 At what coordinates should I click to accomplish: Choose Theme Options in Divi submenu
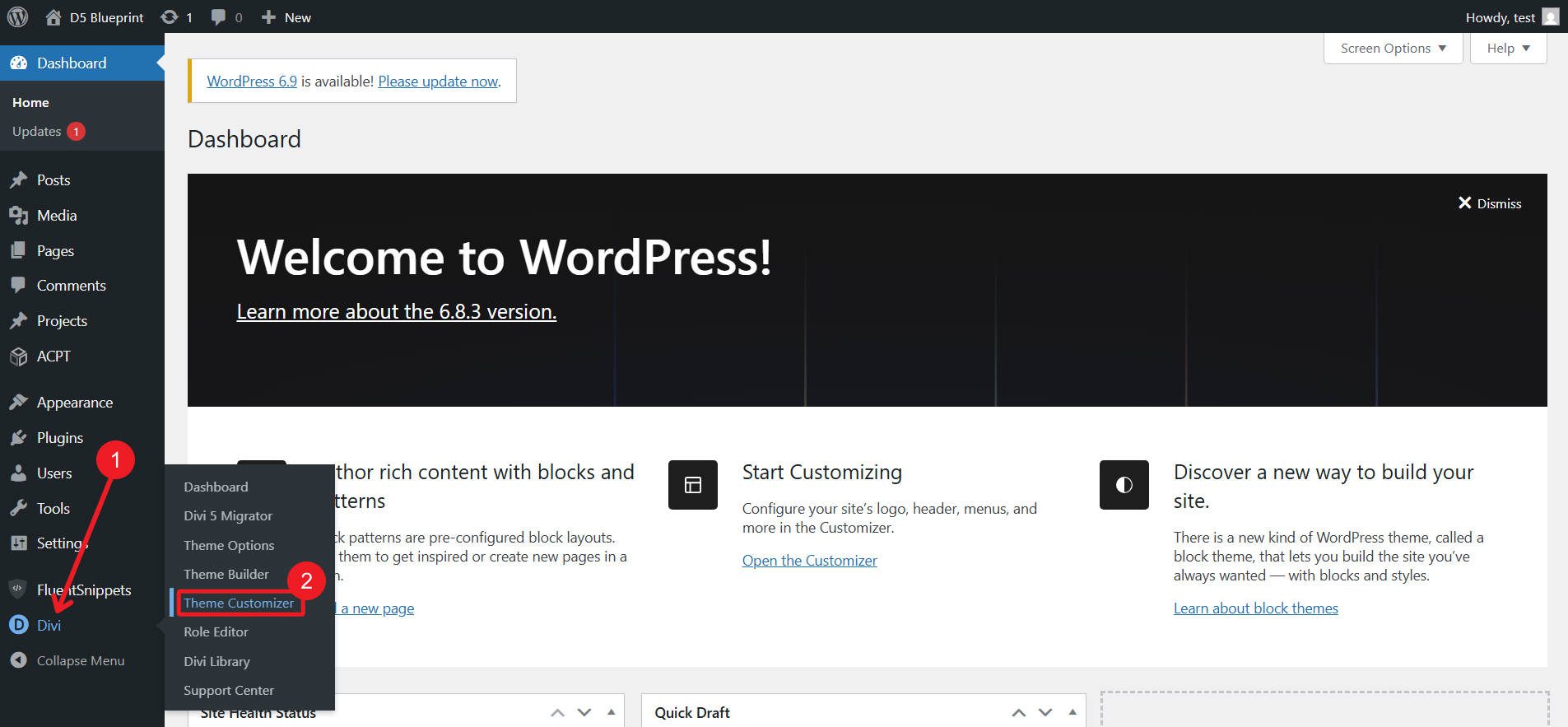(x=229, y=545)
